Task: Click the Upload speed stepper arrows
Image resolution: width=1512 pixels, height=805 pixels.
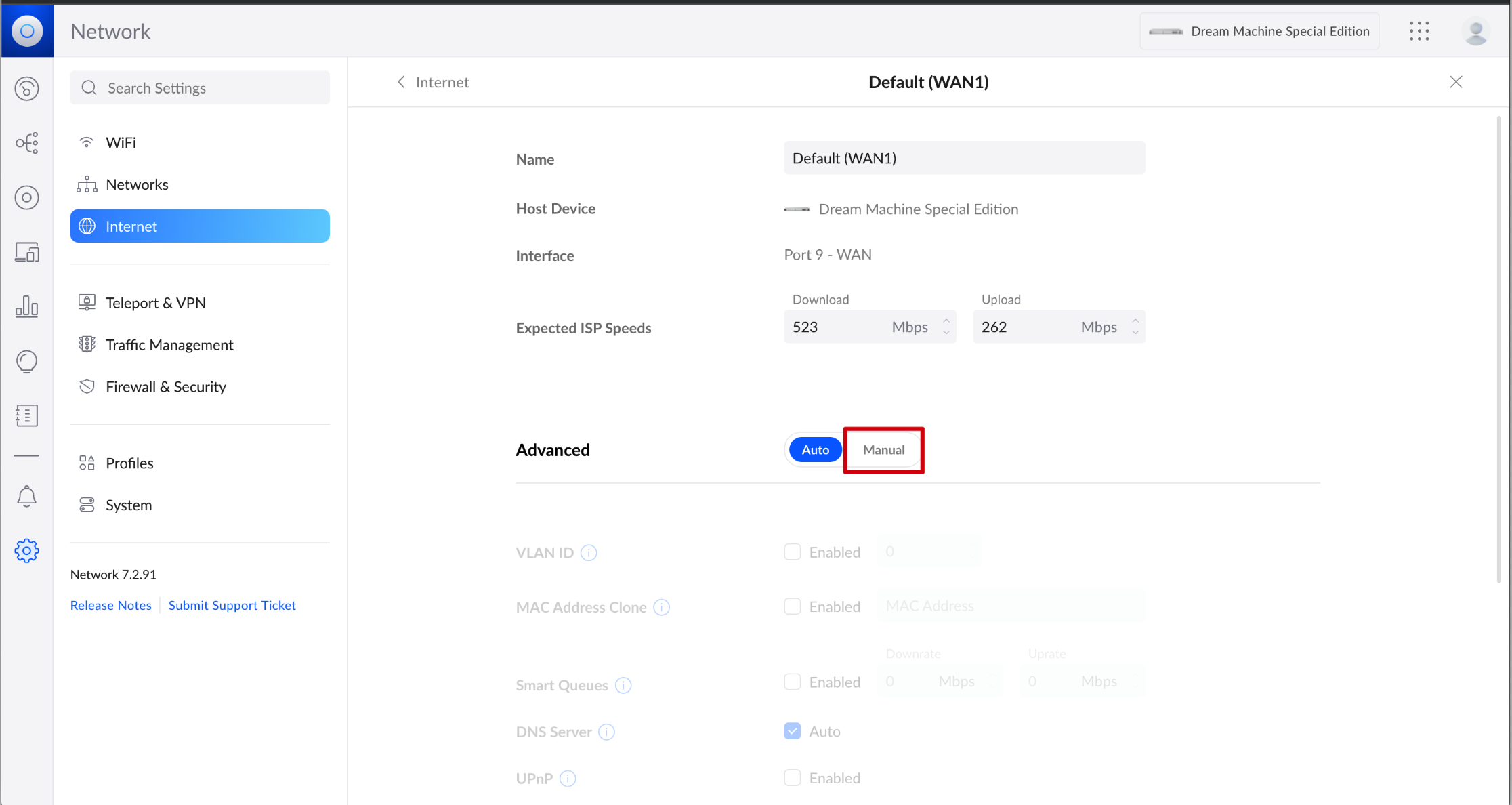Action: [x=1135, y=327]
